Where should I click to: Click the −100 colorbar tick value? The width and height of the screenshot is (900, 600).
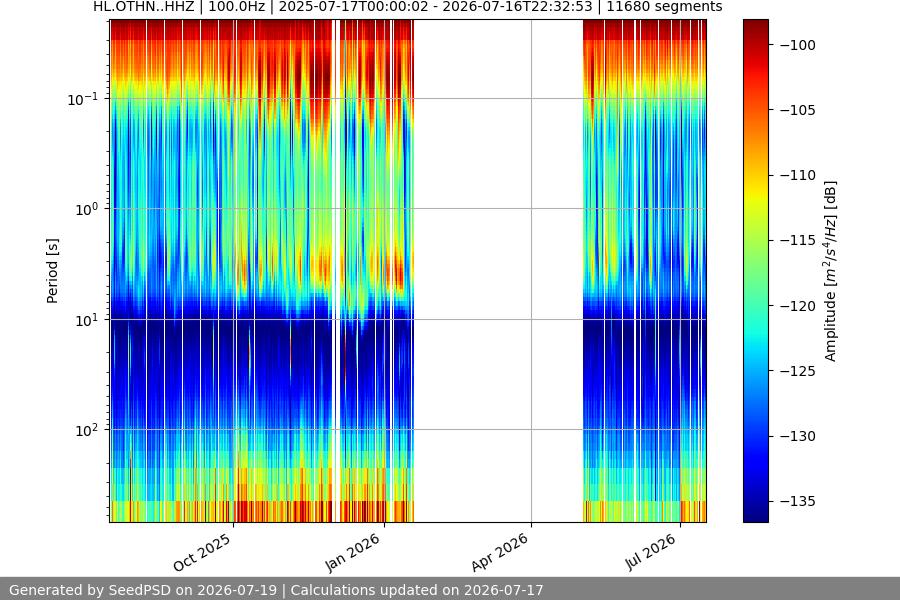(x=797, y=45)
